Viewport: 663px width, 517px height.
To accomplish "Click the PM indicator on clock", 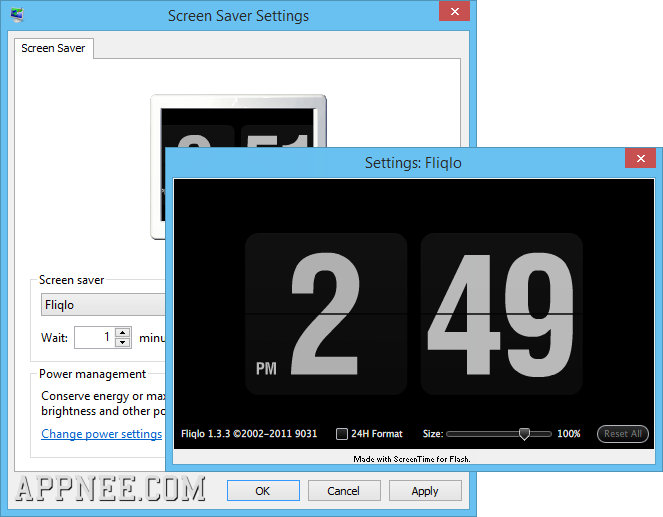I will 266,369.
